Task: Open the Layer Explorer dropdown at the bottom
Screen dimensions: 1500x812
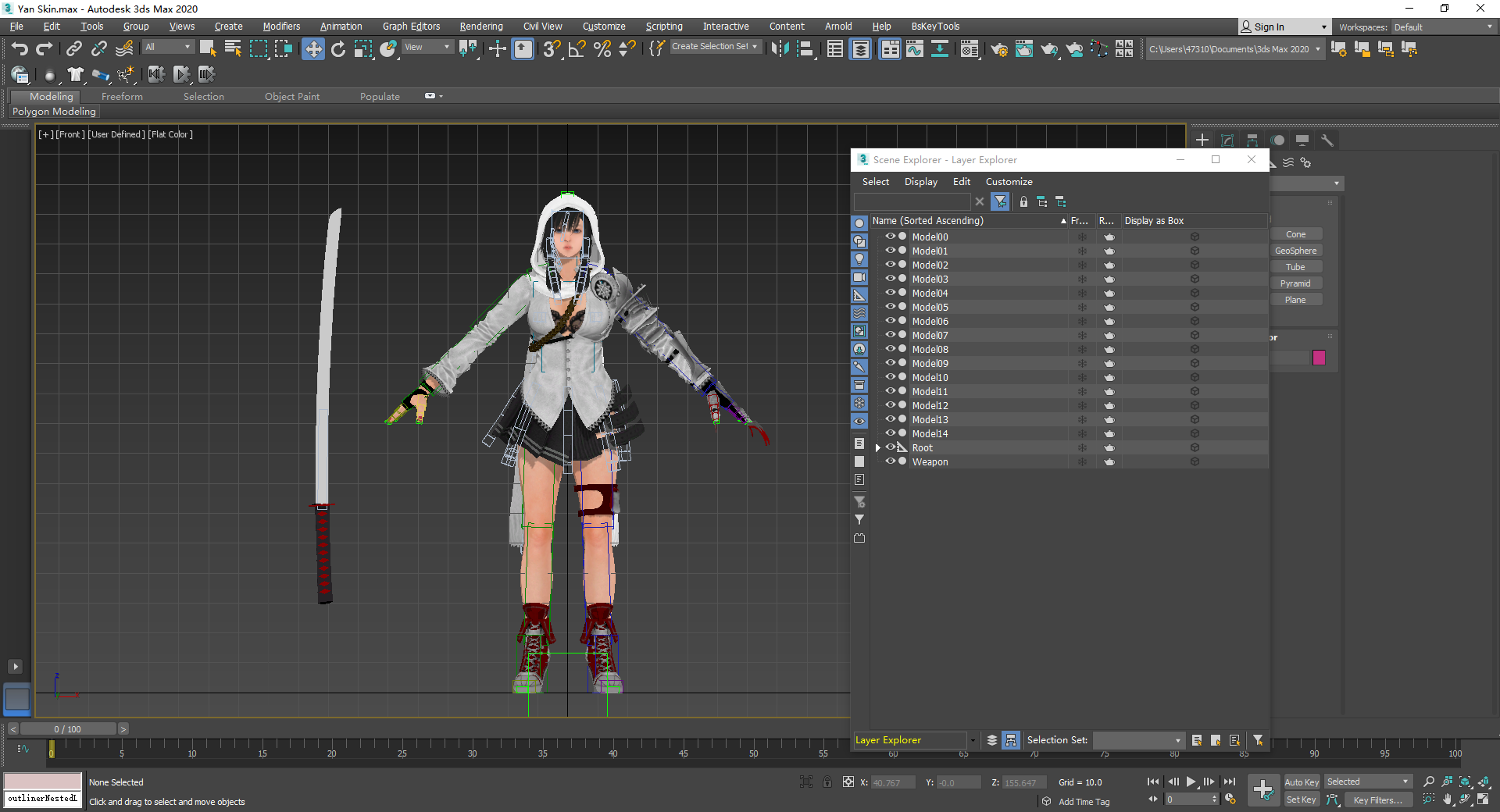Action: (973, 740)
